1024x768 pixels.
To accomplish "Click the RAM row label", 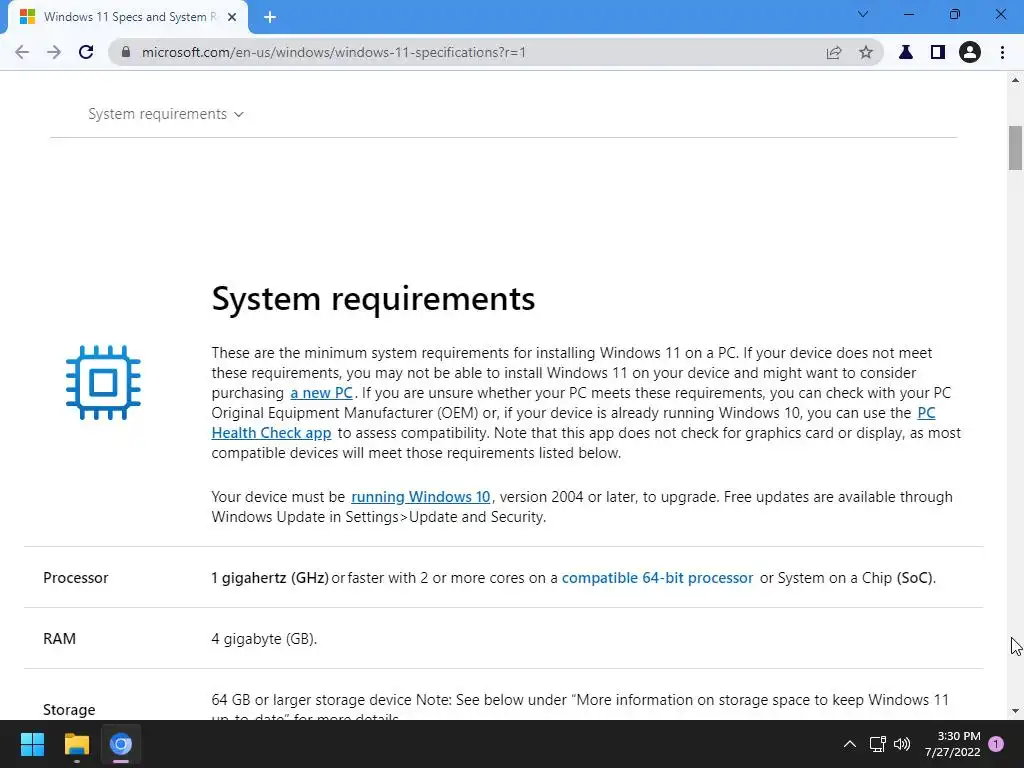I will [x=59, y=639].
